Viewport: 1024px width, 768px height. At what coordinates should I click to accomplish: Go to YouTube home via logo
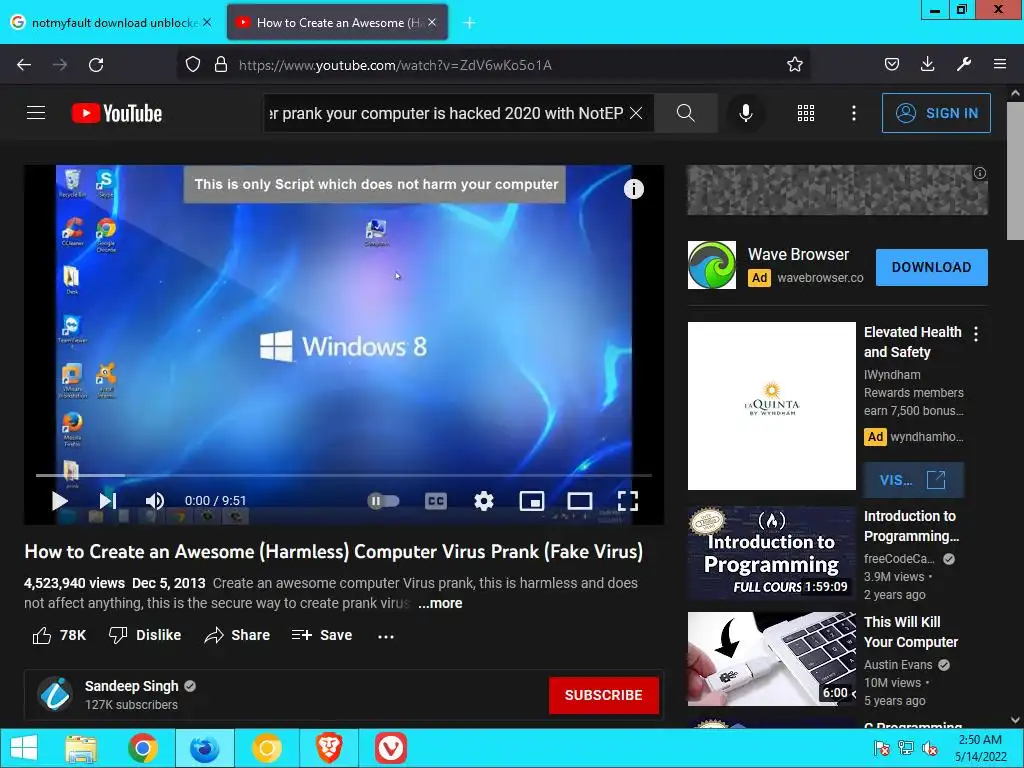point(117,113)
